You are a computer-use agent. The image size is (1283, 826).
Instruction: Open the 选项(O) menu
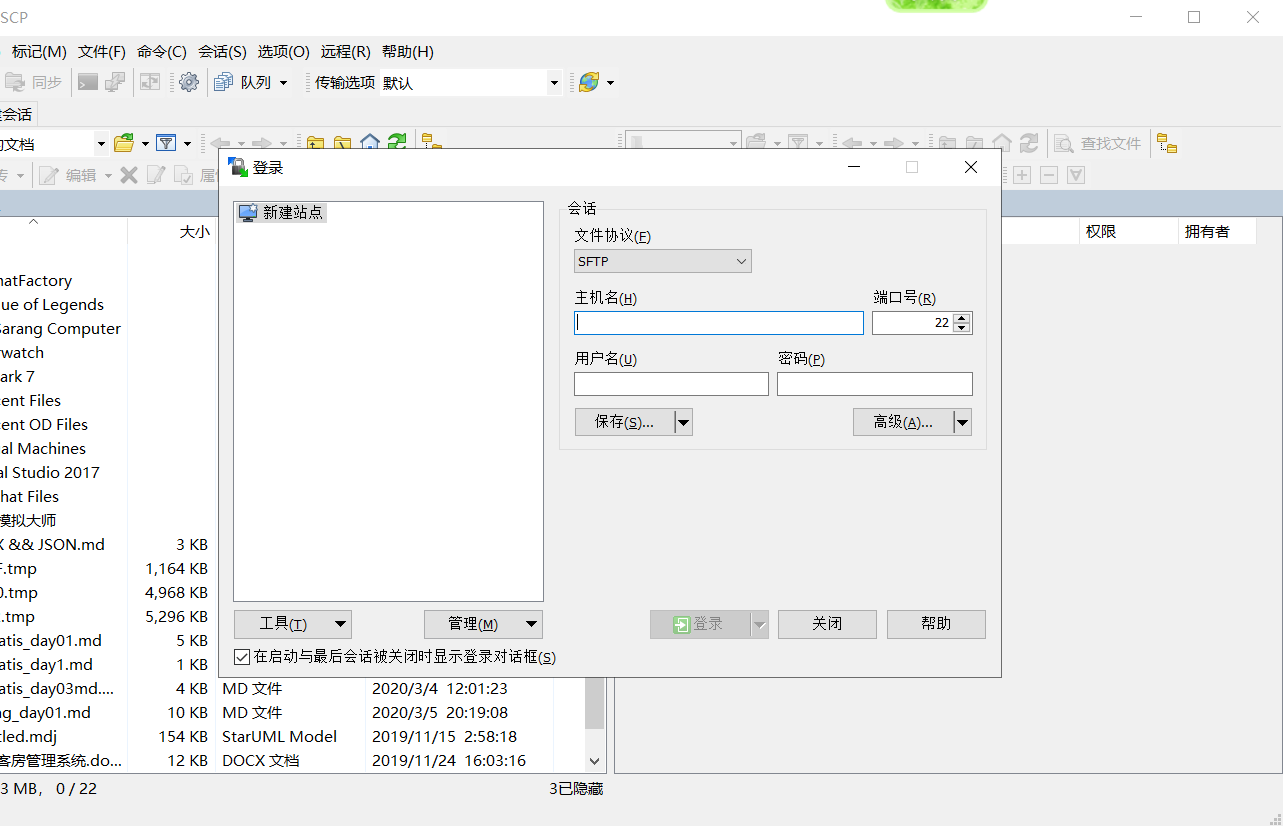click(x=283, y=51)
